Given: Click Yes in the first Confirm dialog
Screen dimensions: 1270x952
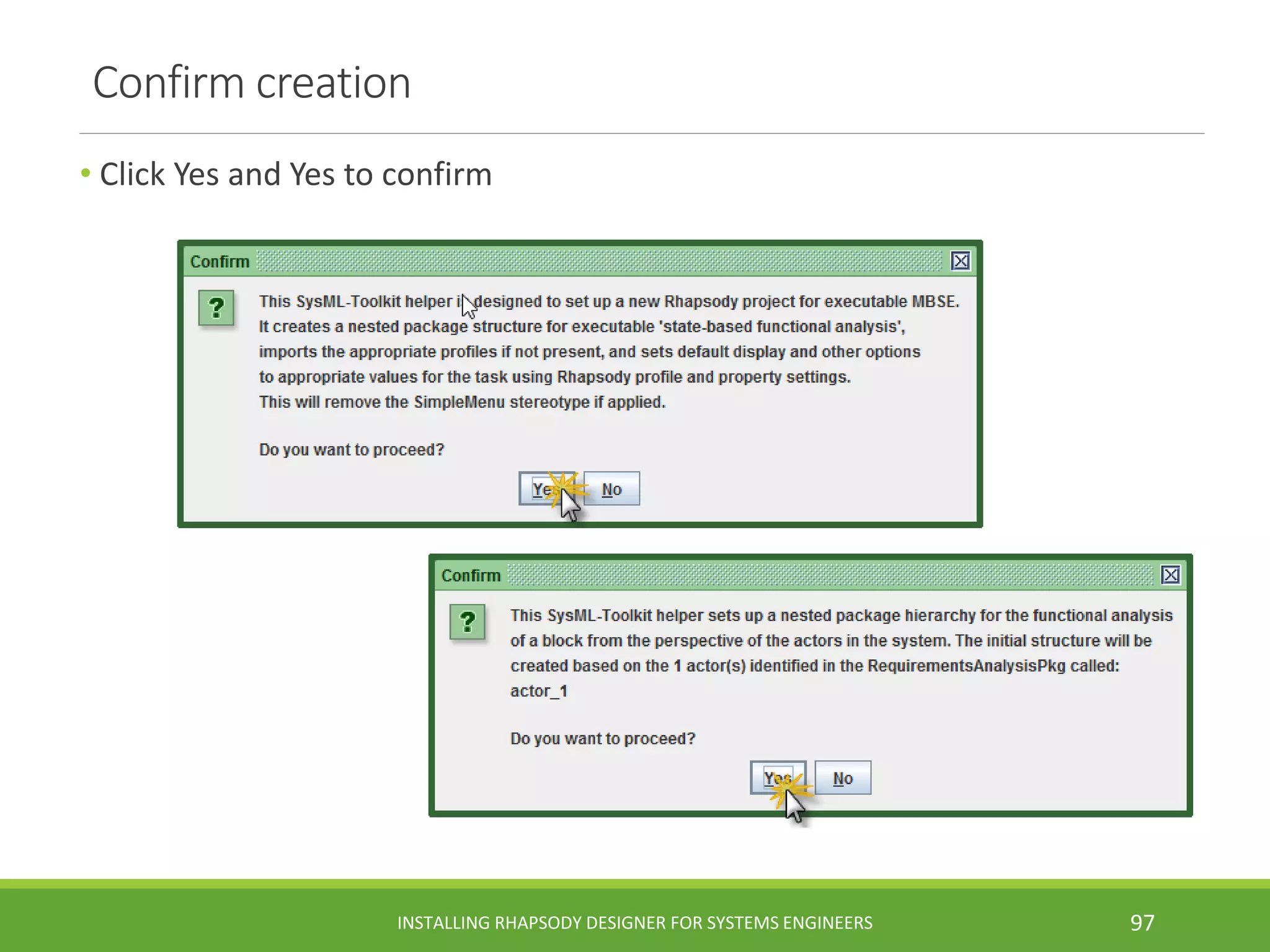Looking at the screenshot, I should pos(548,488).
